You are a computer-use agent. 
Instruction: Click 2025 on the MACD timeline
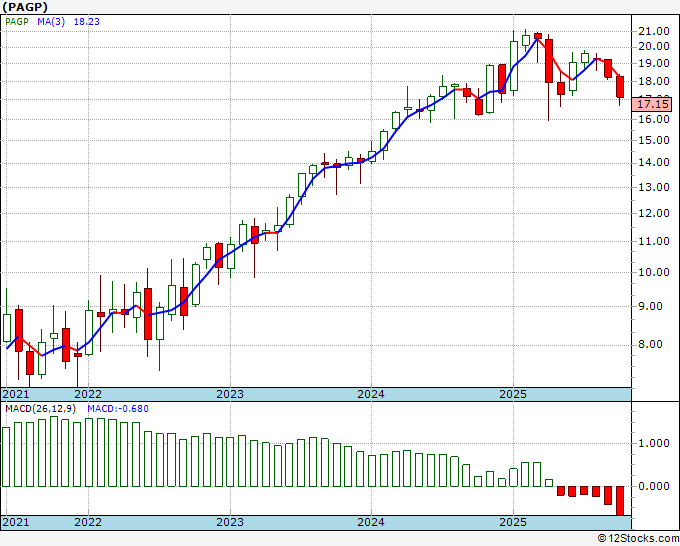point(513,522)
